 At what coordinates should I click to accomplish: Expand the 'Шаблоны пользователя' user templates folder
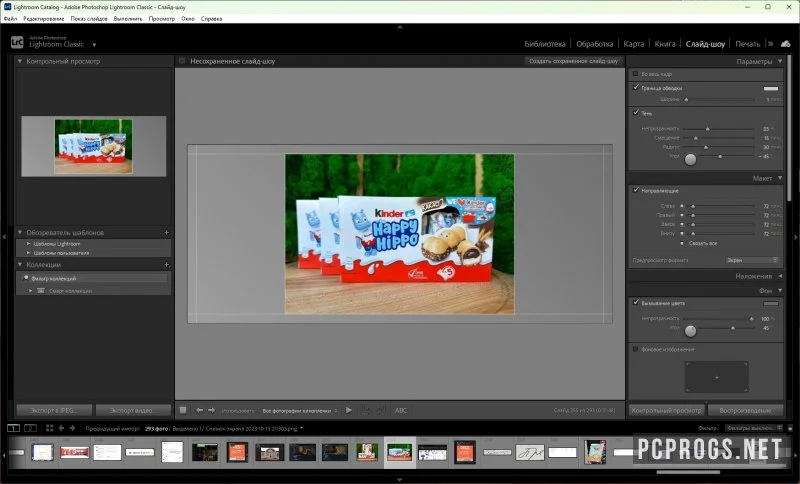click(28, 252)
